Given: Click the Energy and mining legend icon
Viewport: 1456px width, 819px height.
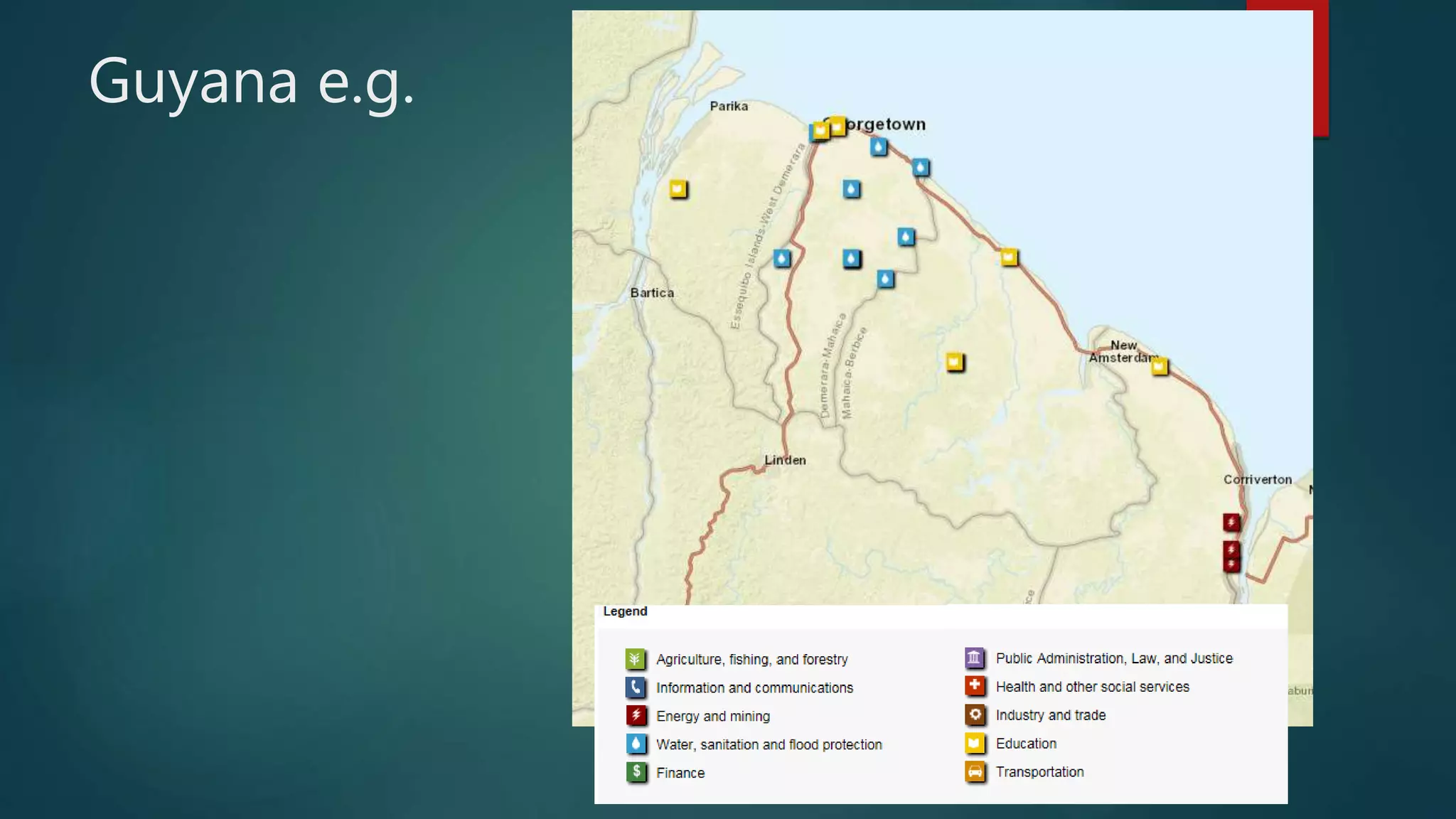Looking at the screenshot, I should 636,715.
